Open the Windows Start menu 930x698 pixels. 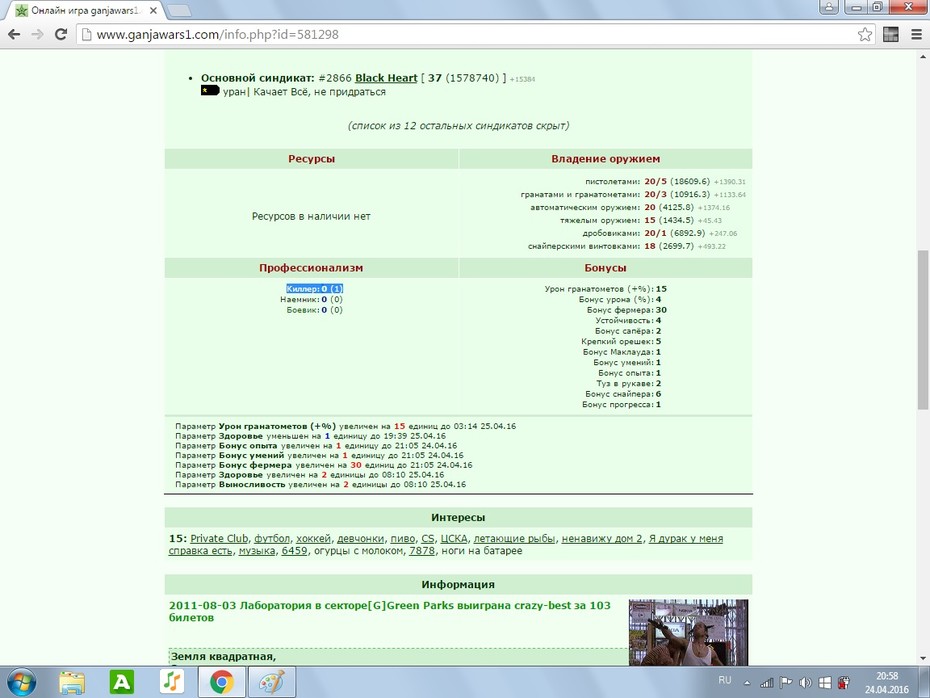(x=22, y=682)
